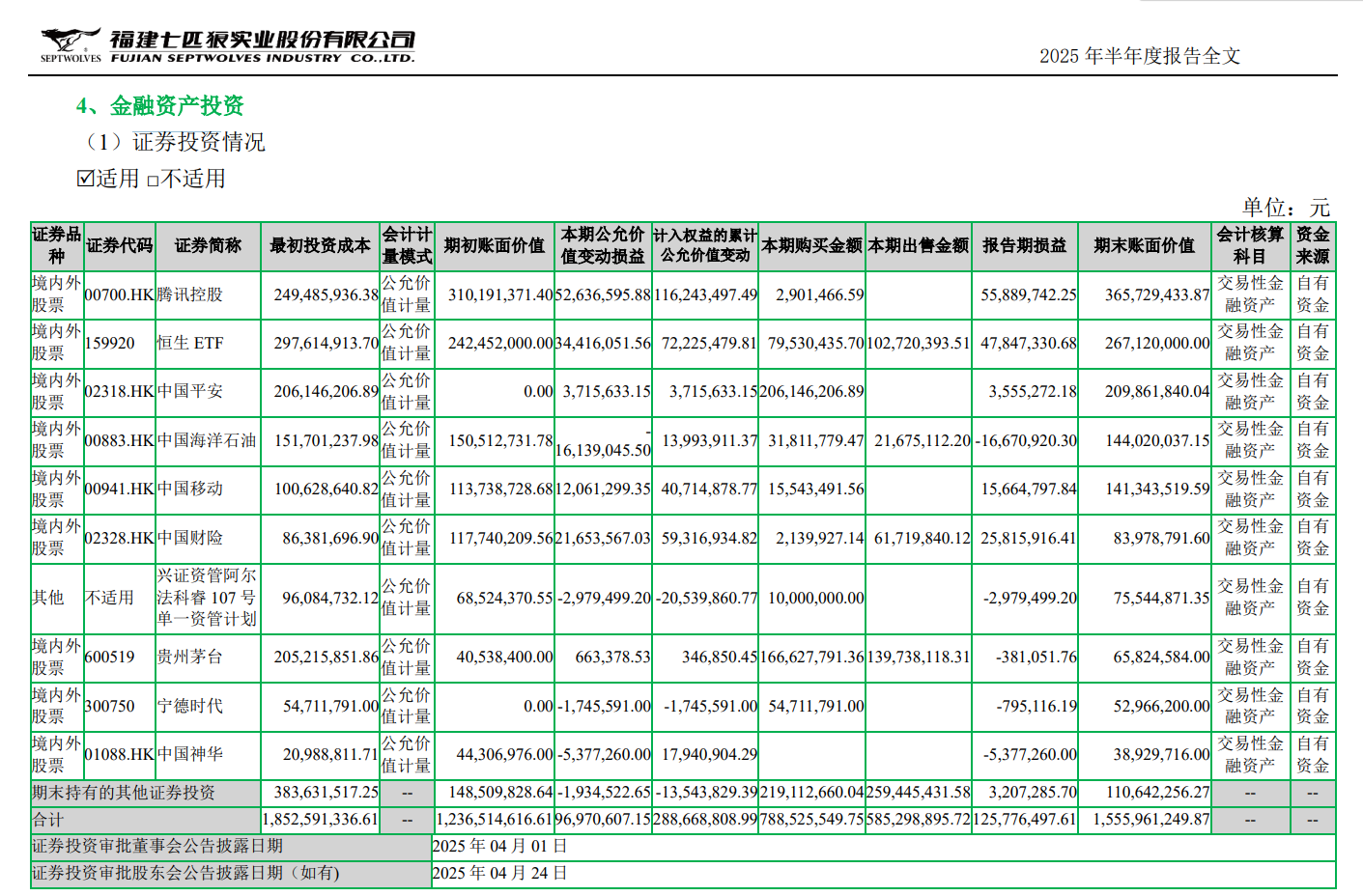
Task: Click the 证券代码 column header
Action: tap(120, 245)
